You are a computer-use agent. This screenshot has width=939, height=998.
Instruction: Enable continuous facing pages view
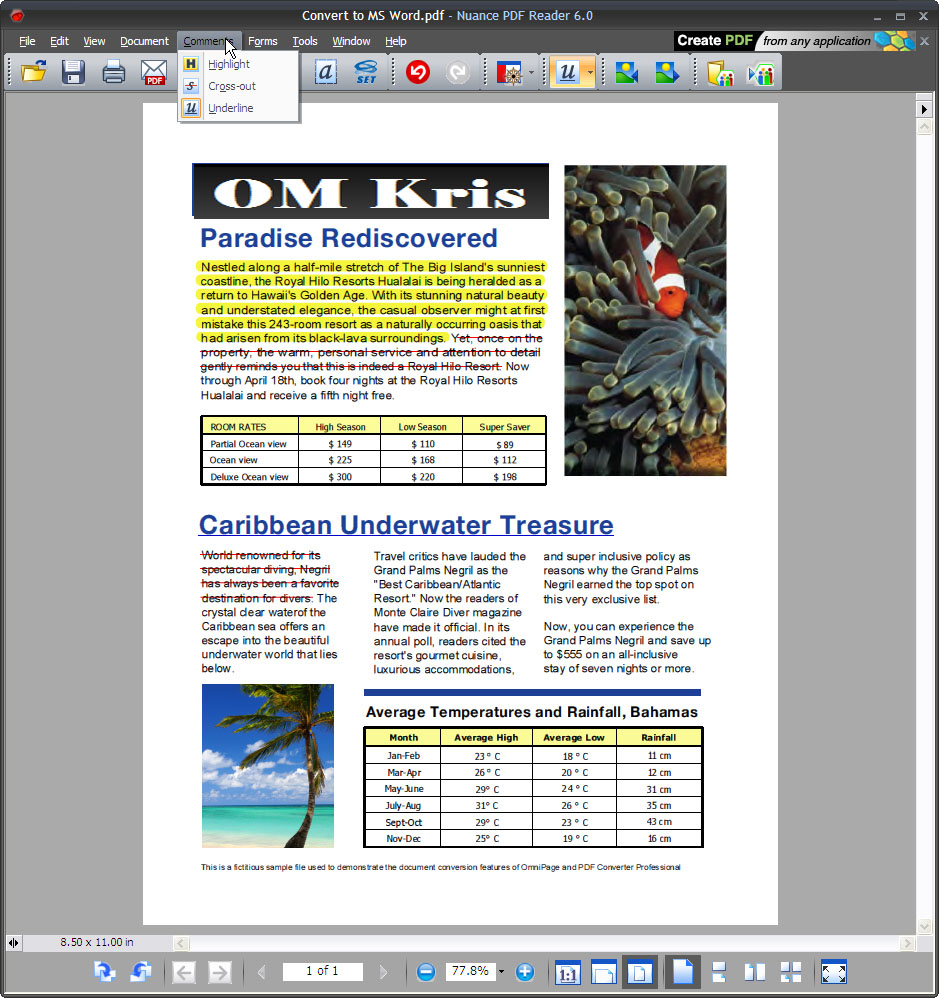click(x=793, y=971)
